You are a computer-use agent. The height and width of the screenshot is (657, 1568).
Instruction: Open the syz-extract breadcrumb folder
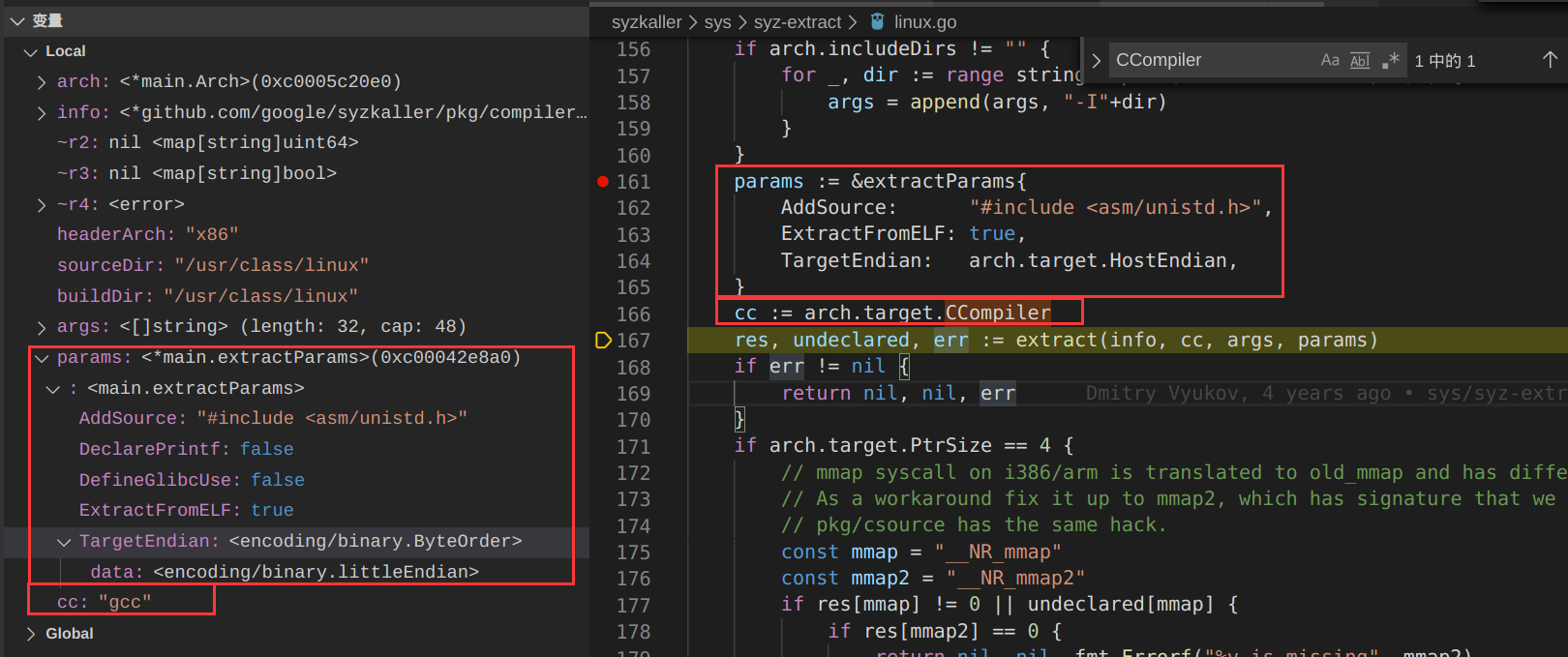pos(797,21)
